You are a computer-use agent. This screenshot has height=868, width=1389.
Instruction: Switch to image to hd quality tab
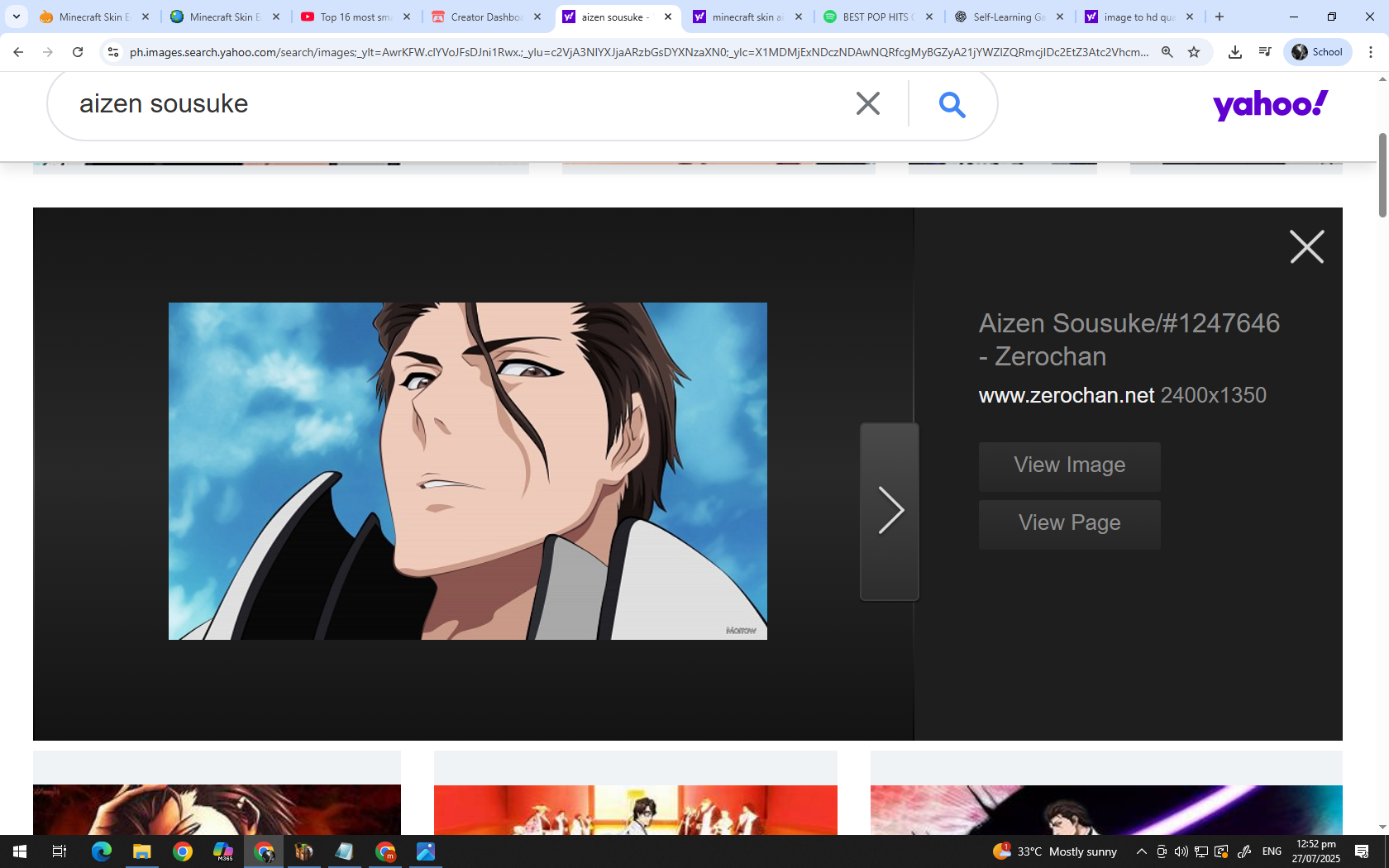[1139, 17]
